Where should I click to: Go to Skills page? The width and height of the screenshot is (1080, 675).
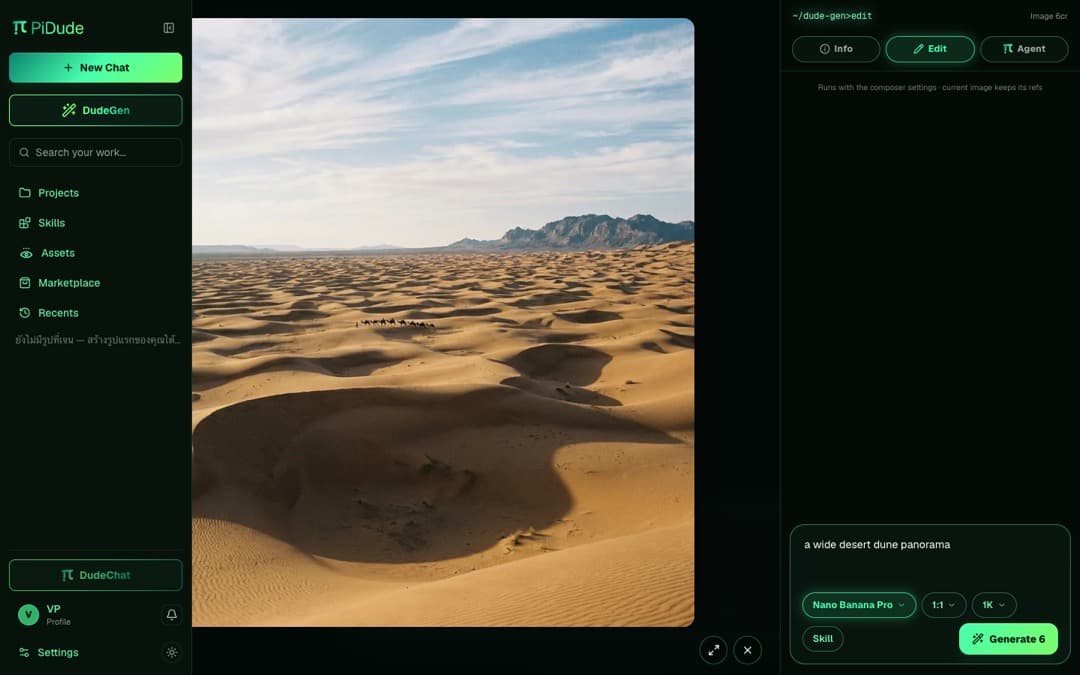point(42,222)
